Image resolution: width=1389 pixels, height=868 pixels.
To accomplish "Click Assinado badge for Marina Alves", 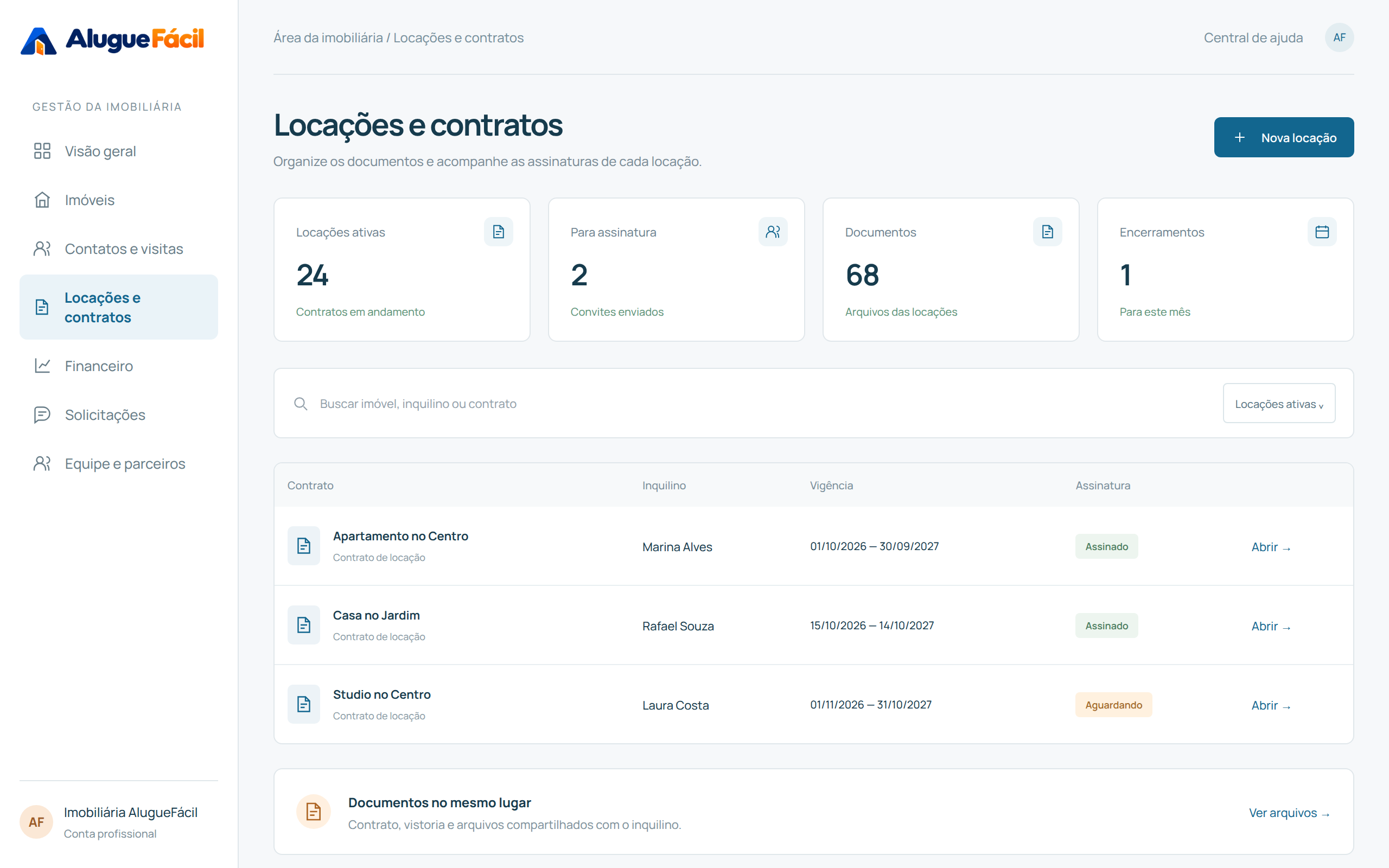I will click(x=1107, y=546).
